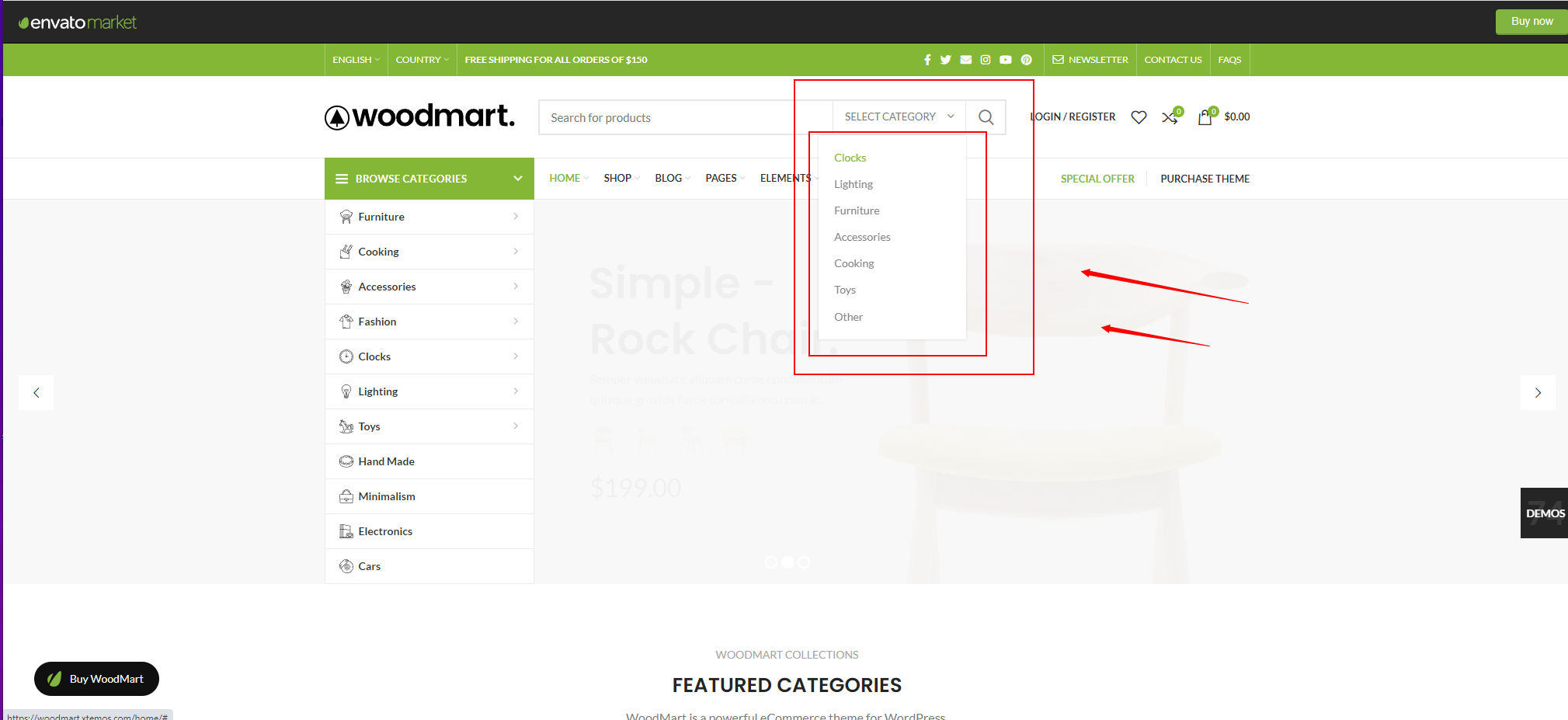Screen dimensions: 1568x720
Task: Open the HOME menu
Action: (568, 179)
